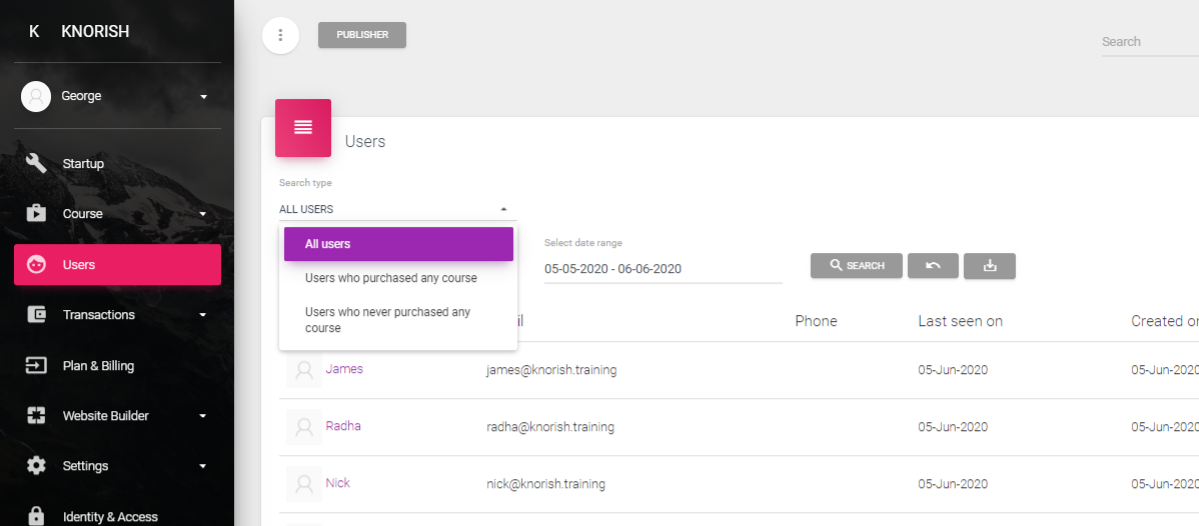Expand the George account menu
The image size is (1199, 526).
click(x=203, y=97)
